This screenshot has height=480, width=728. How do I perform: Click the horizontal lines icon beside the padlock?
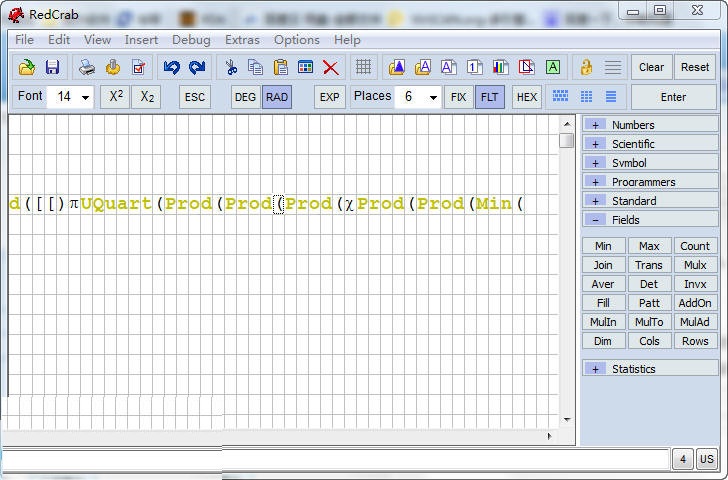(613, 67)
